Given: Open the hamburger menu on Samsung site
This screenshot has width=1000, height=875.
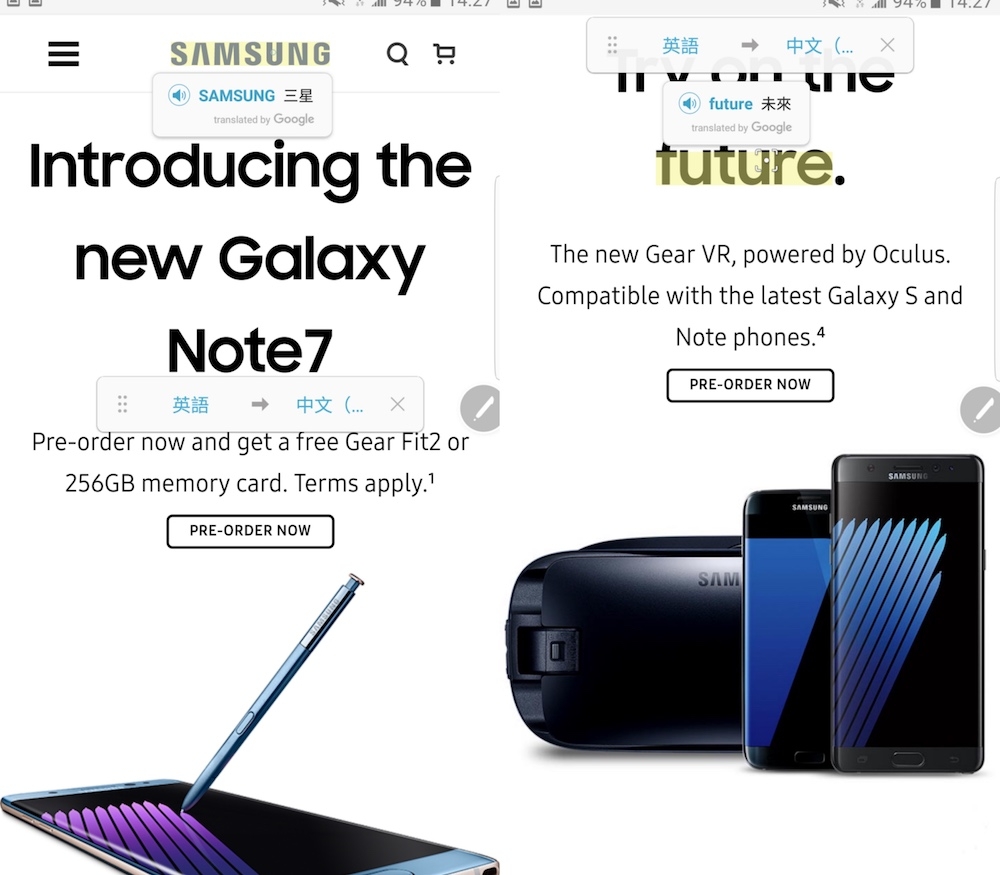Looking at the screenshot, I should coord(64,54).
